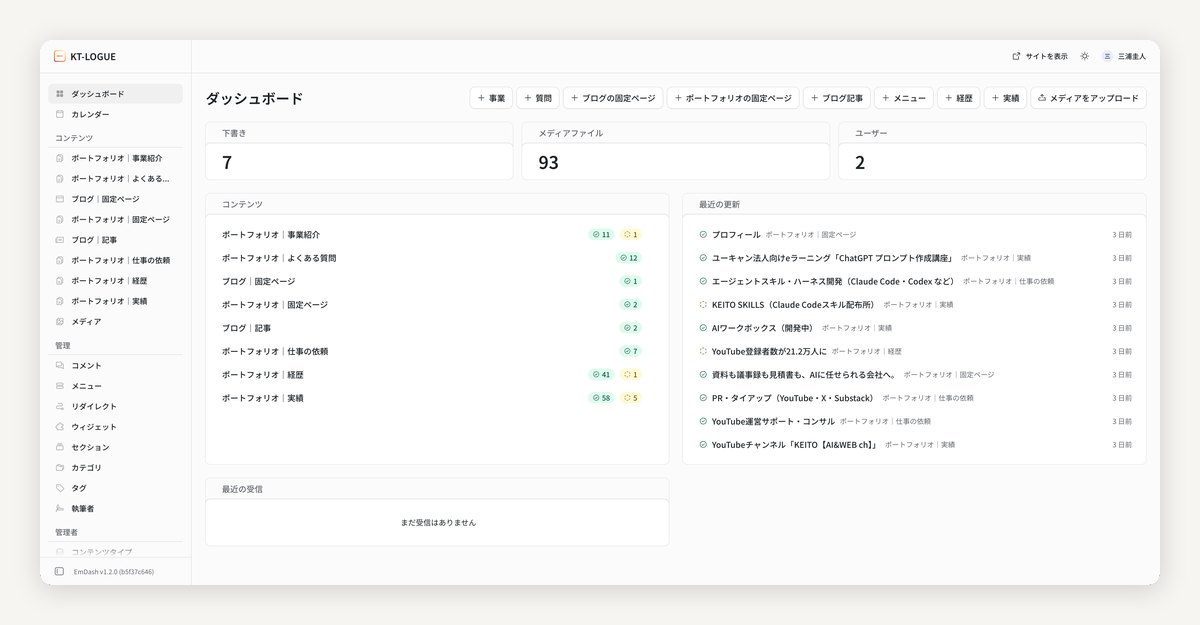Open カレンダー via its calendar icon
The image size is (1200, 625).
coord(60,114)
